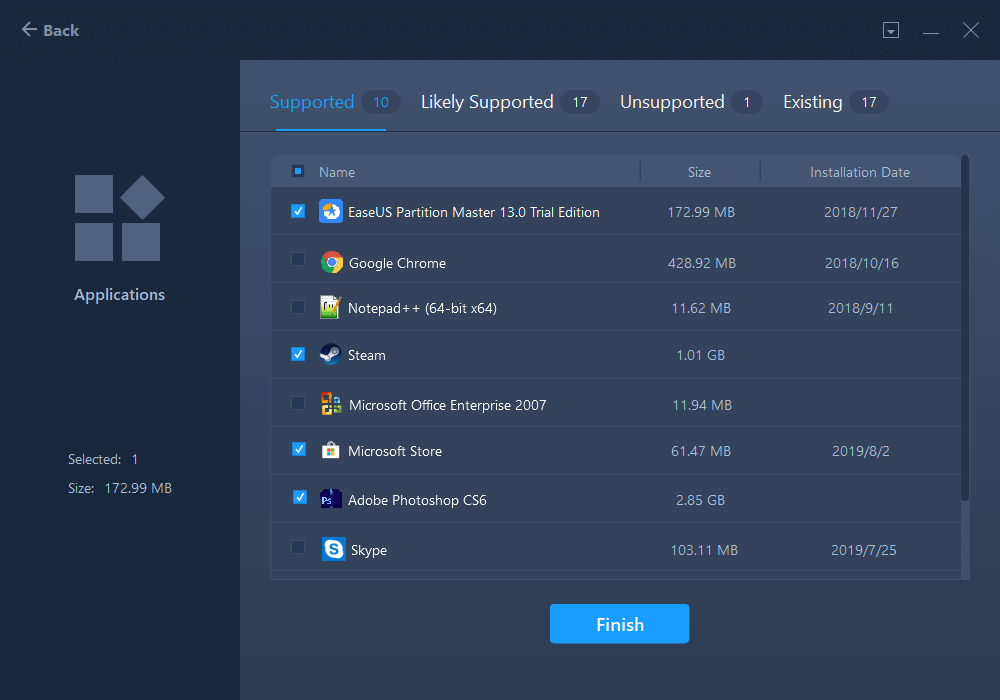Image resolution: width=1000 pixels, height=700 pixels.
Task: Toggle the select-all checkbox in header
Action: (x=298, y=171)
